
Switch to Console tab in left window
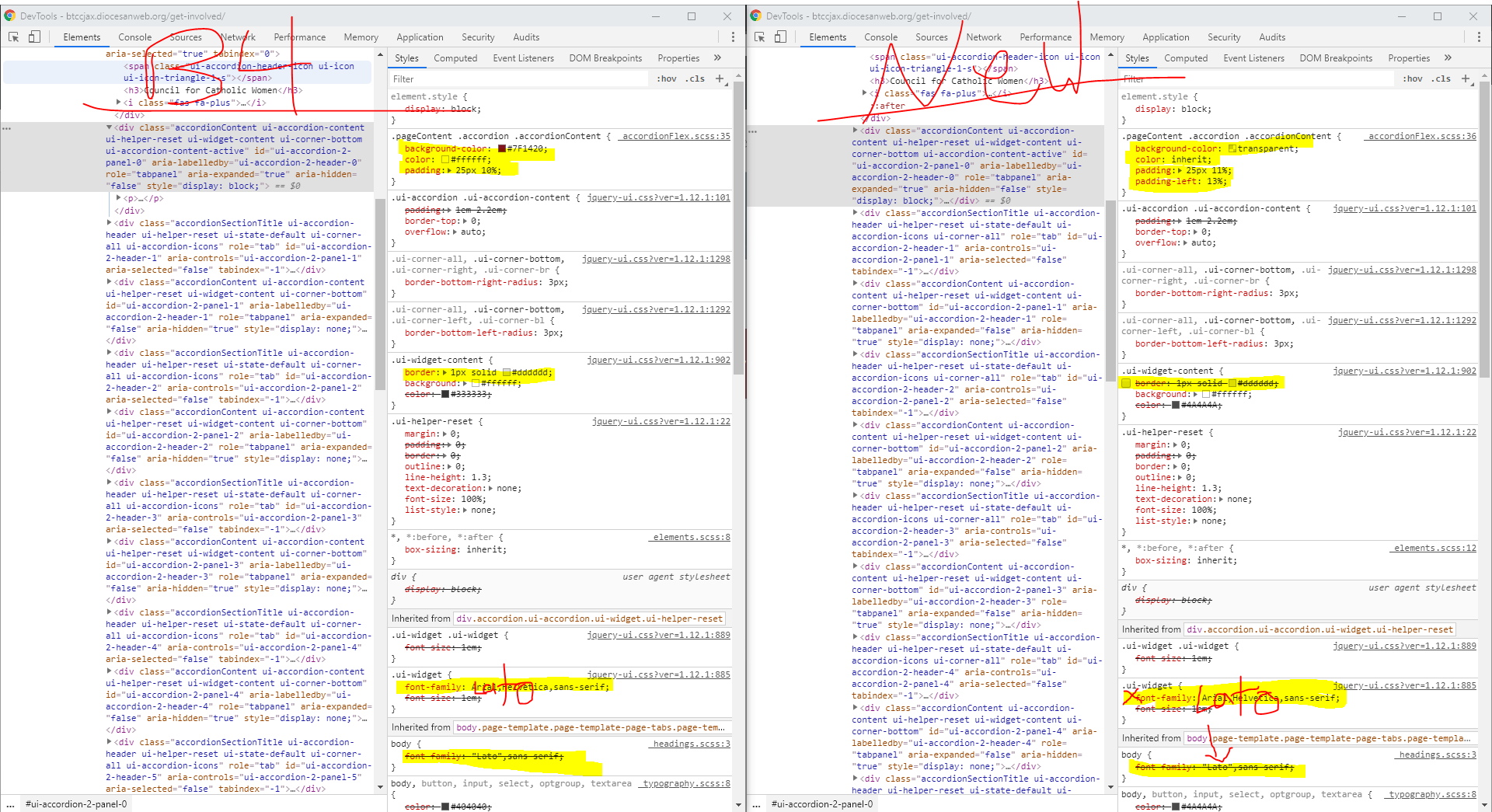pos(134,37)
